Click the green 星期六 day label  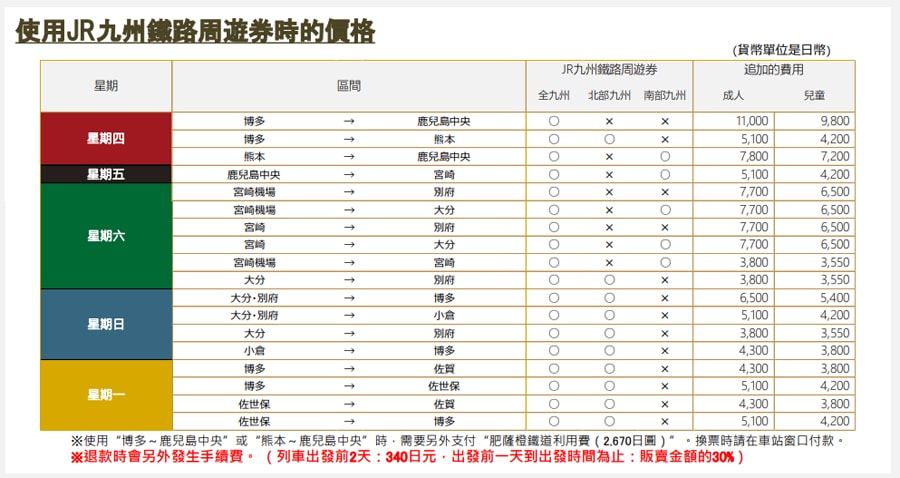click(106, 236)
